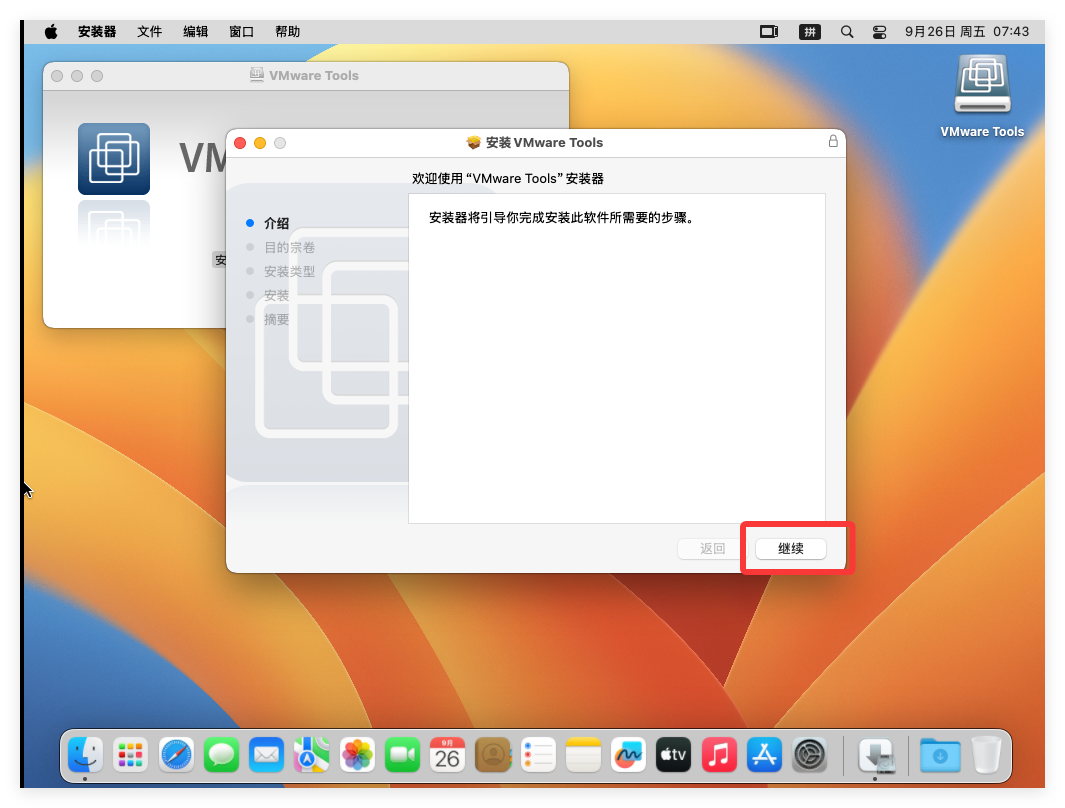Open FaceTime from the Dock
This screenshot has width=1065, height=808.
point(402,755)
